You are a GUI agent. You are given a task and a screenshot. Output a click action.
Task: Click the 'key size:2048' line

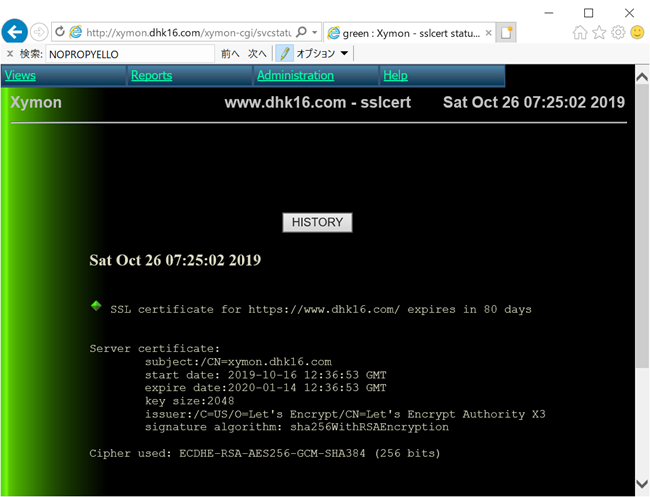(189, 401)
